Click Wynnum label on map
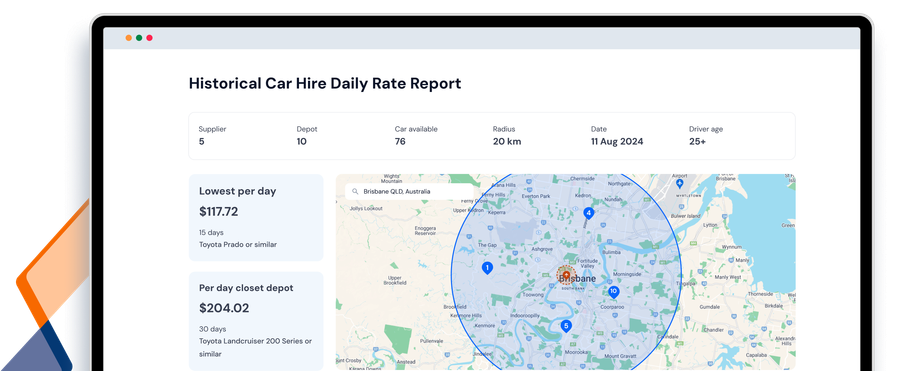 (x=732, y=247)
